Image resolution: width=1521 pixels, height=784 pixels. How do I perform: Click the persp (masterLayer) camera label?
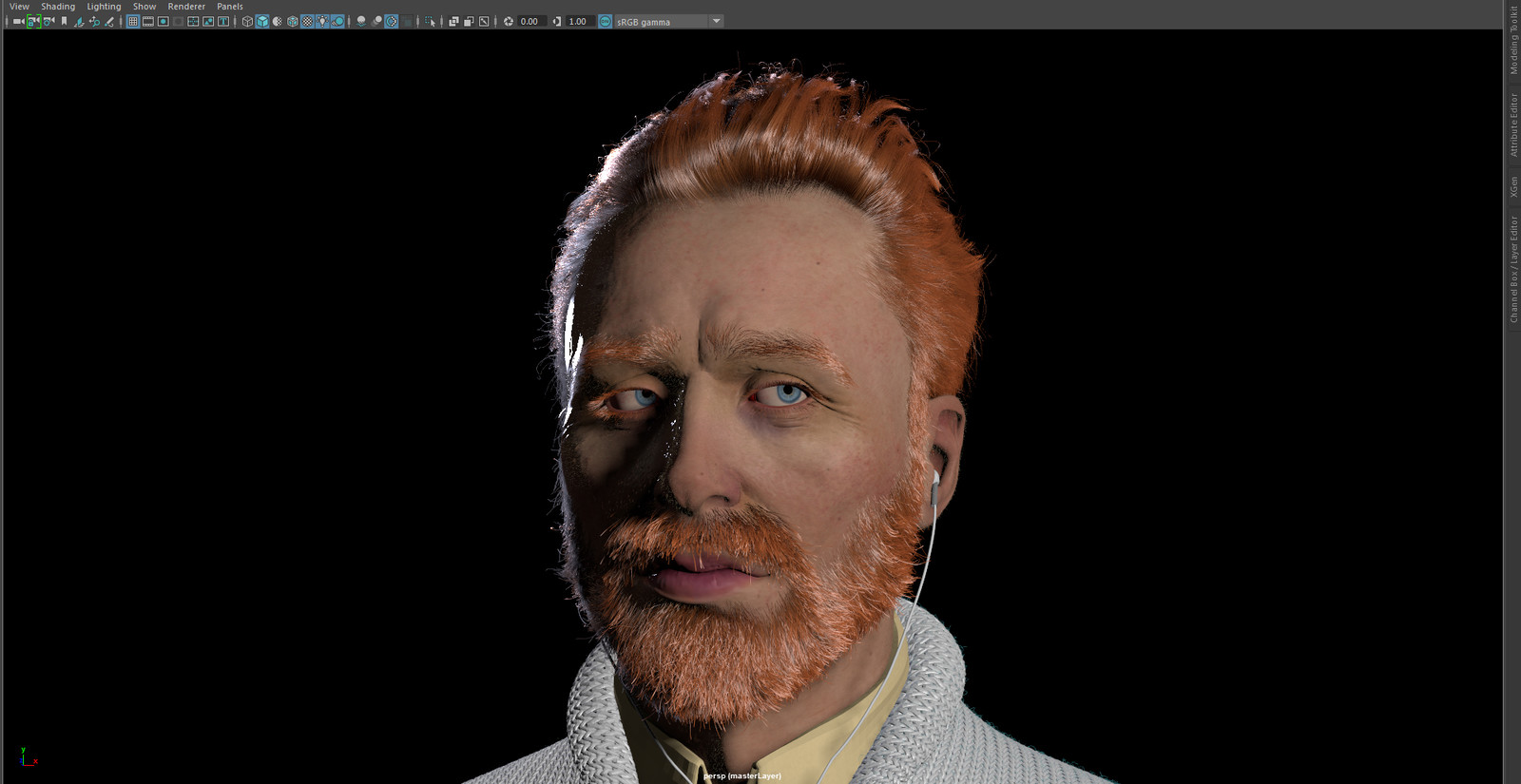742,775
